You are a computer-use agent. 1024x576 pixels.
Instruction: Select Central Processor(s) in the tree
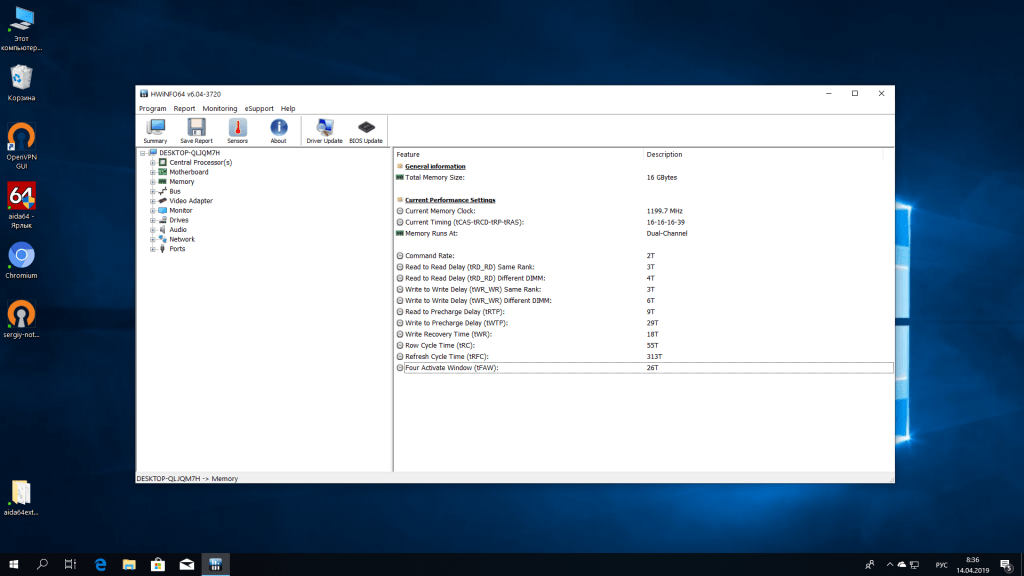tap(200, 163)
